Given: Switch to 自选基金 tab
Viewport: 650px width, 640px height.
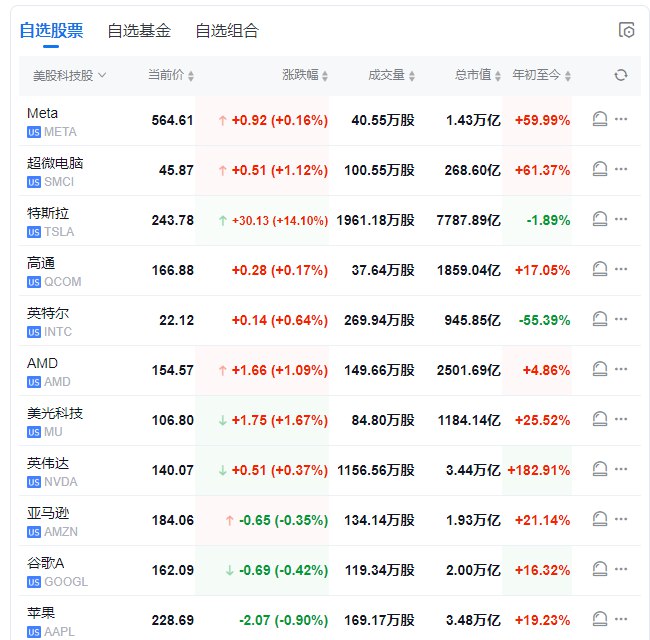Looking at the screenshot, I should 139,31.
